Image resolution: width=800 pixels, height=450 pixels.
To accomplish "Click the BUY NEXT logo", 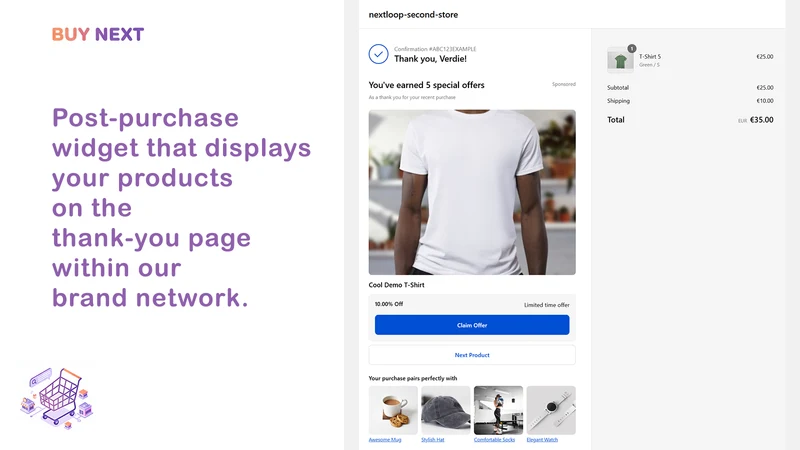I will pos(98,34).
